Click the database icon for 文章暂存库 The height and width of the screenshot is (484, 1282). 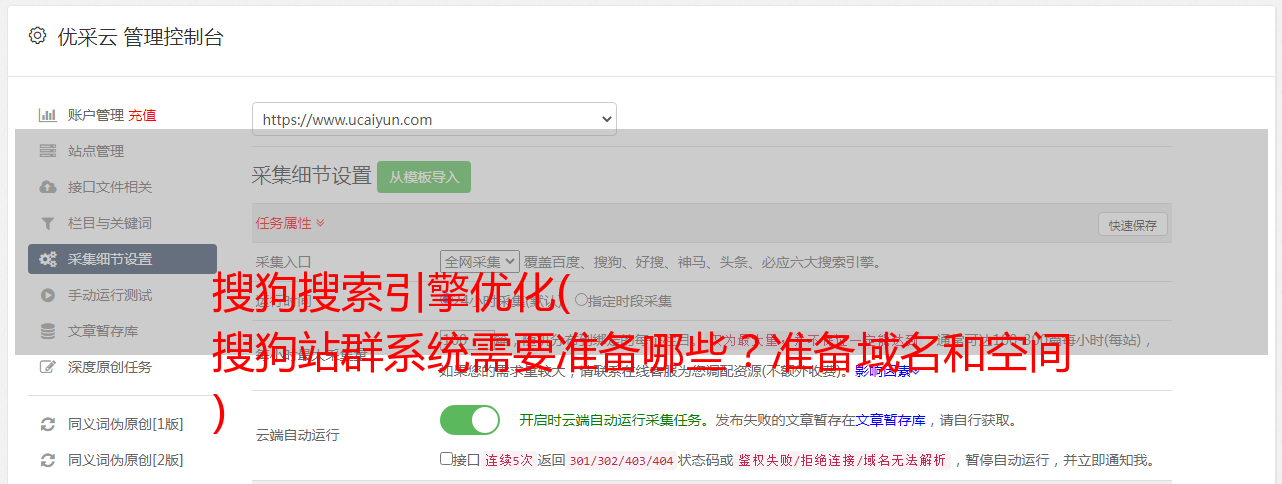[x=47, y=331]
